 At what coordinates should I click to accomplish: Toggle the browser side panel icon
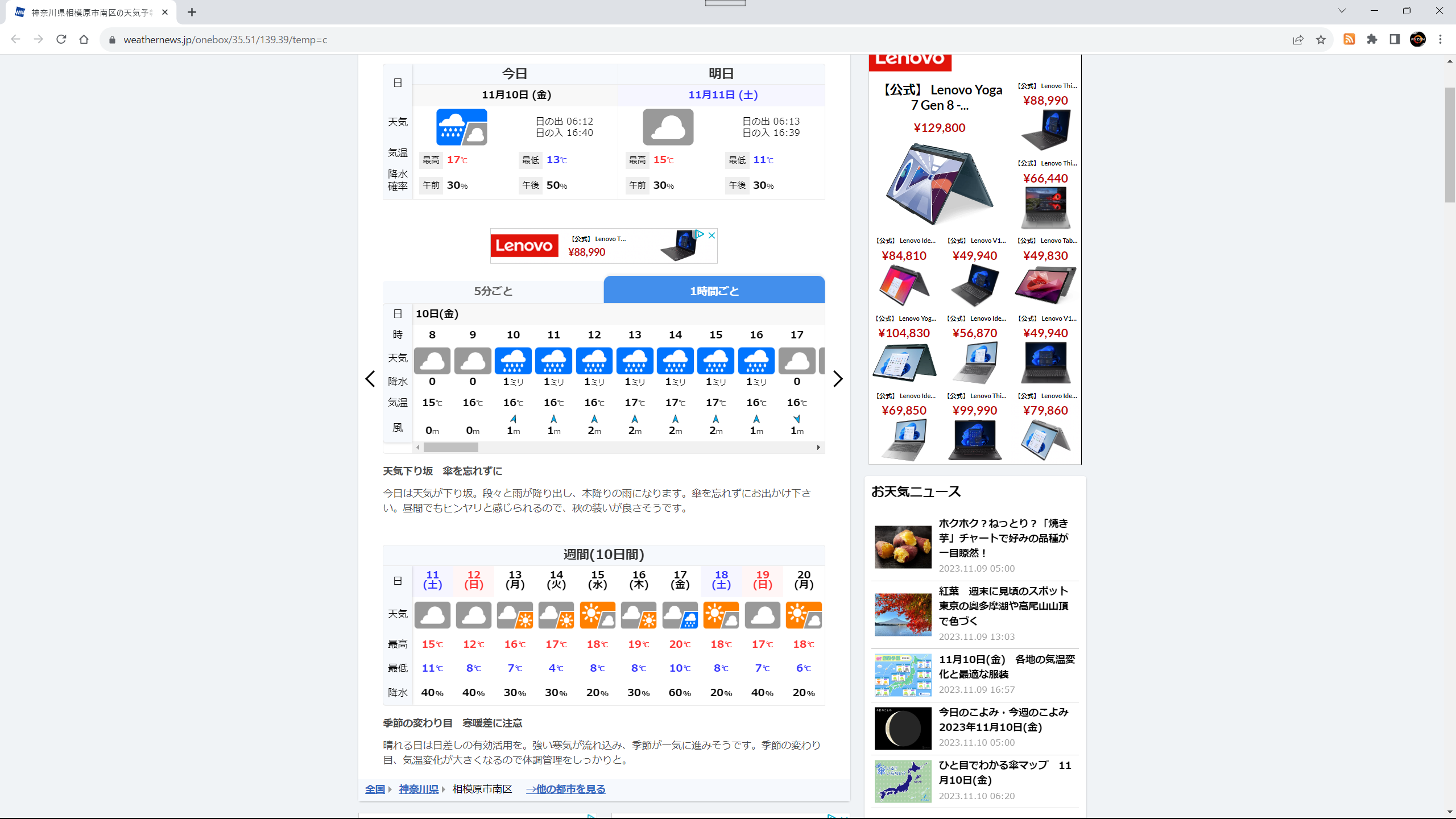click(x=1395, y=39)
